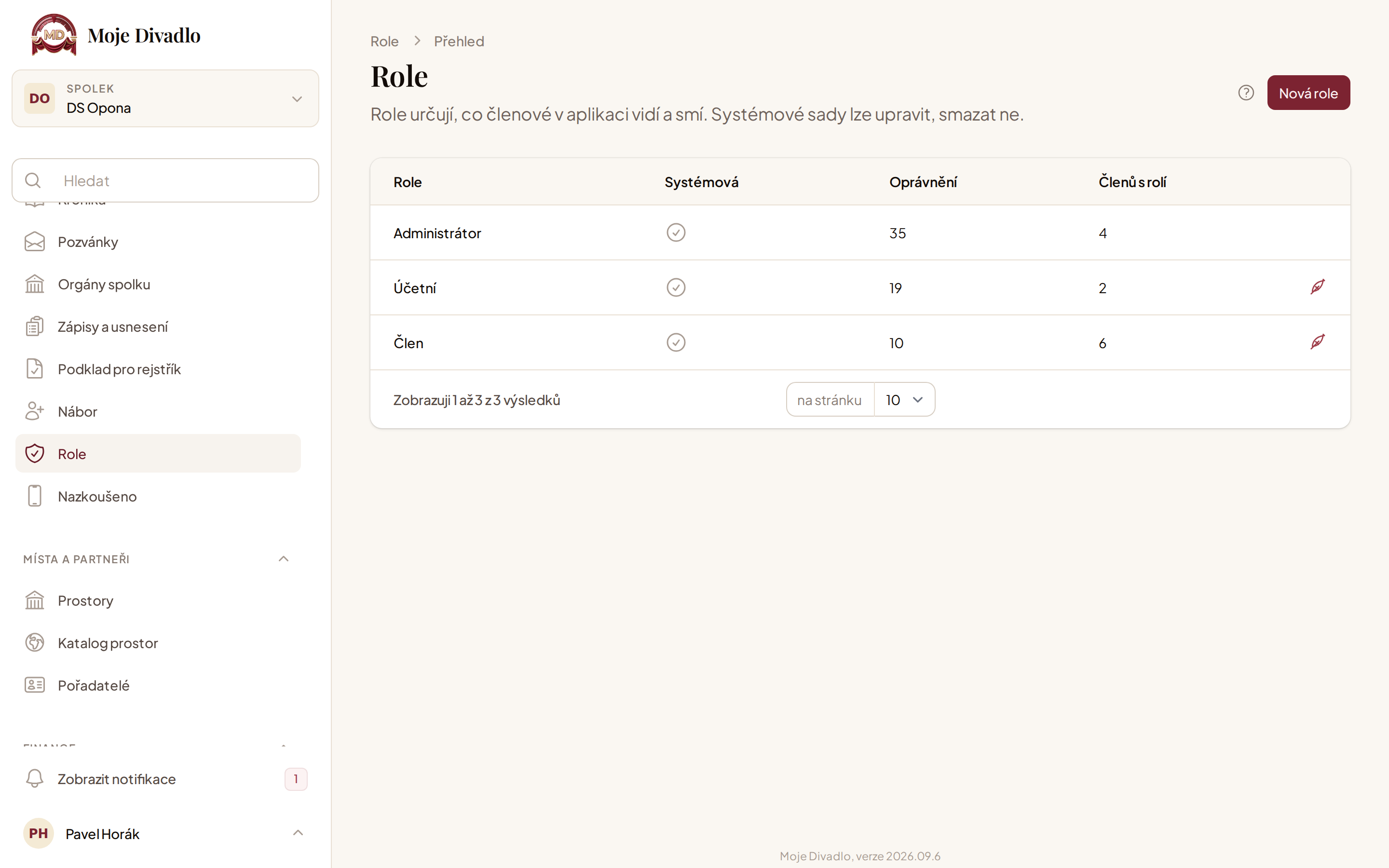Click the Nábor add-person icon
Image resolution: width=1389 pixels, height=868 pixels.
(34, 411)
